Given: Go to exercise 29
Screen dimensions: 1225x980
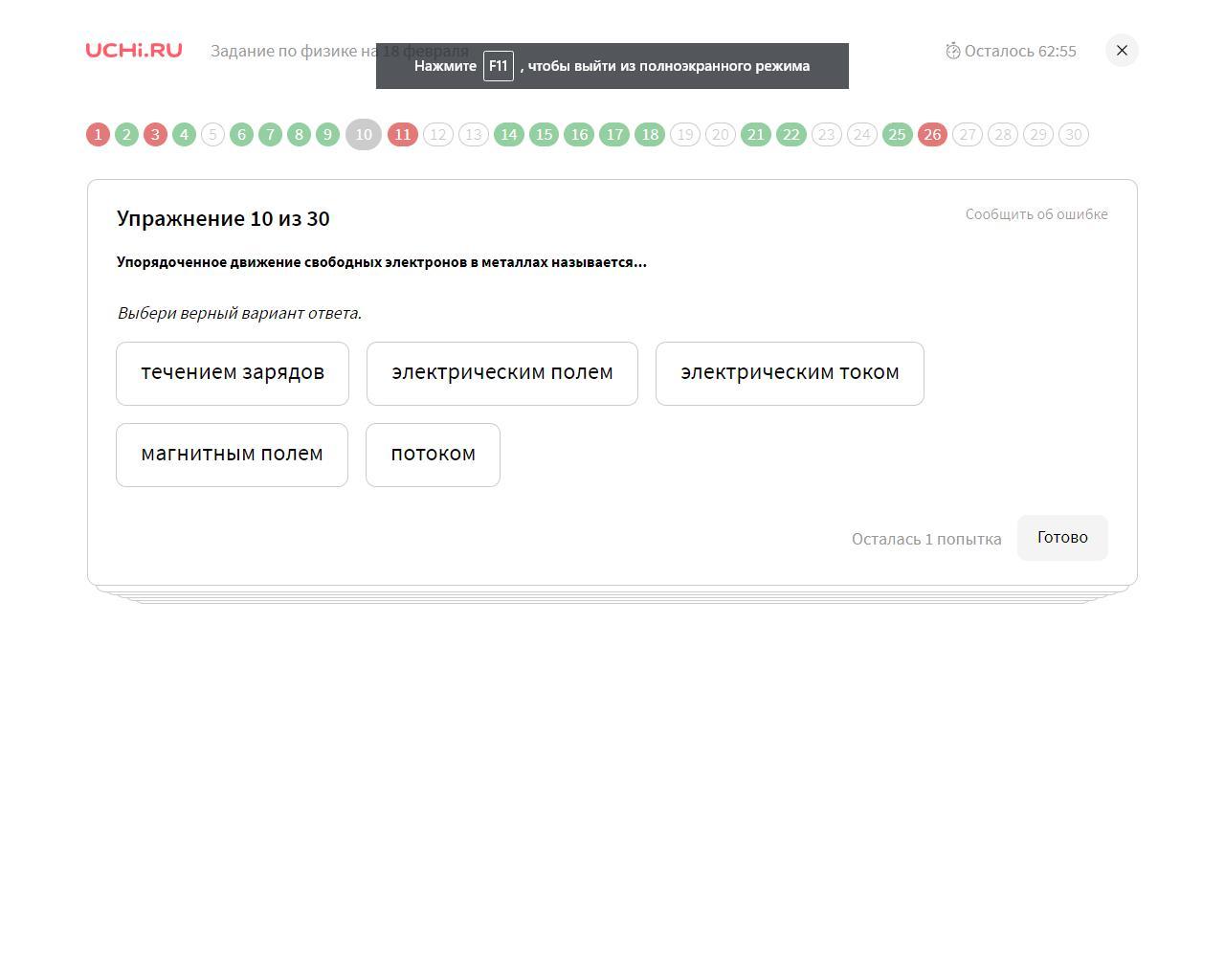Looking at the screenshot, I should point(1038,135).
